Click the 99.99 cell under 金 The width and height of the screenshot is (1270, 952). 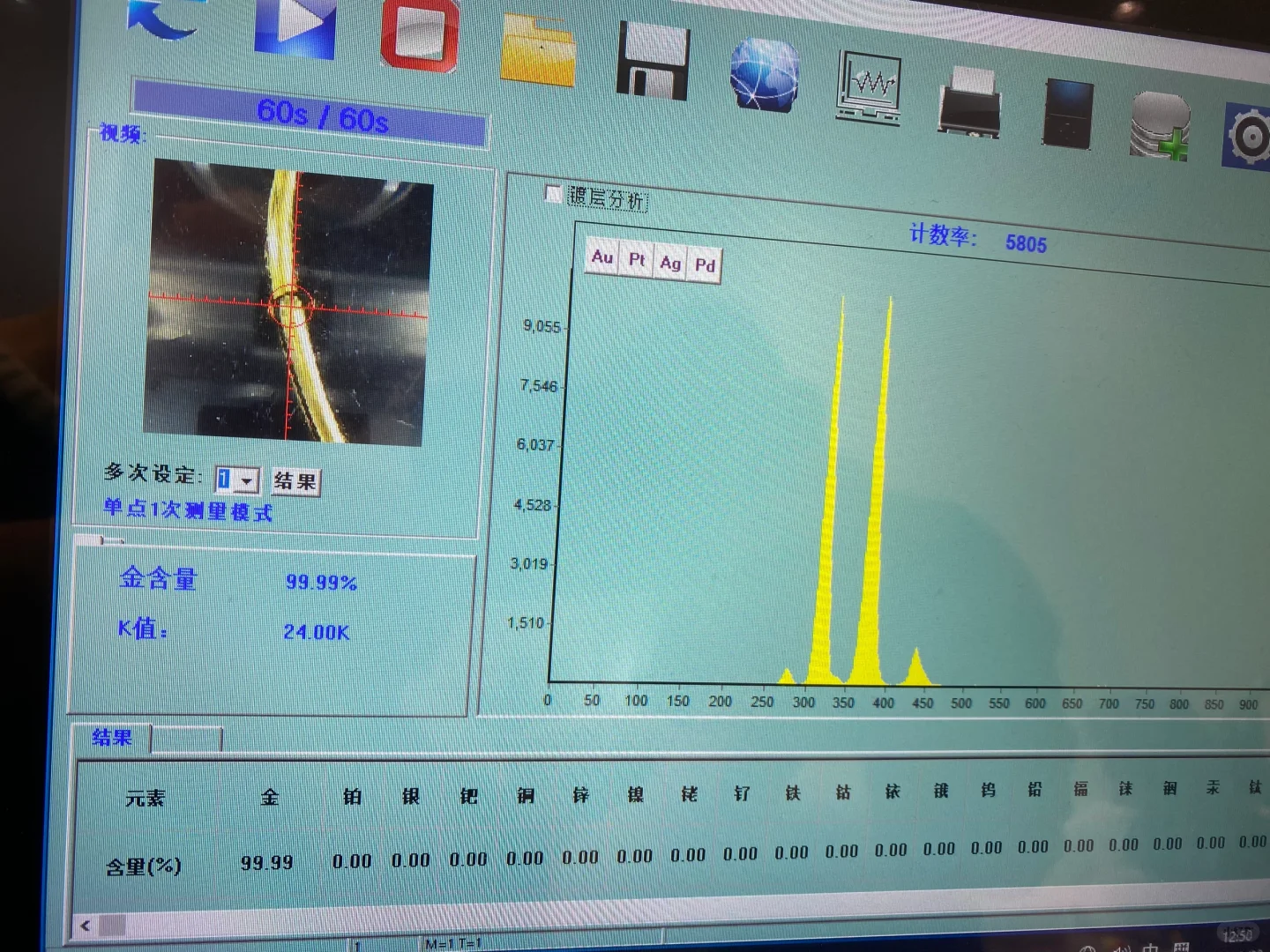coord(266,862)
